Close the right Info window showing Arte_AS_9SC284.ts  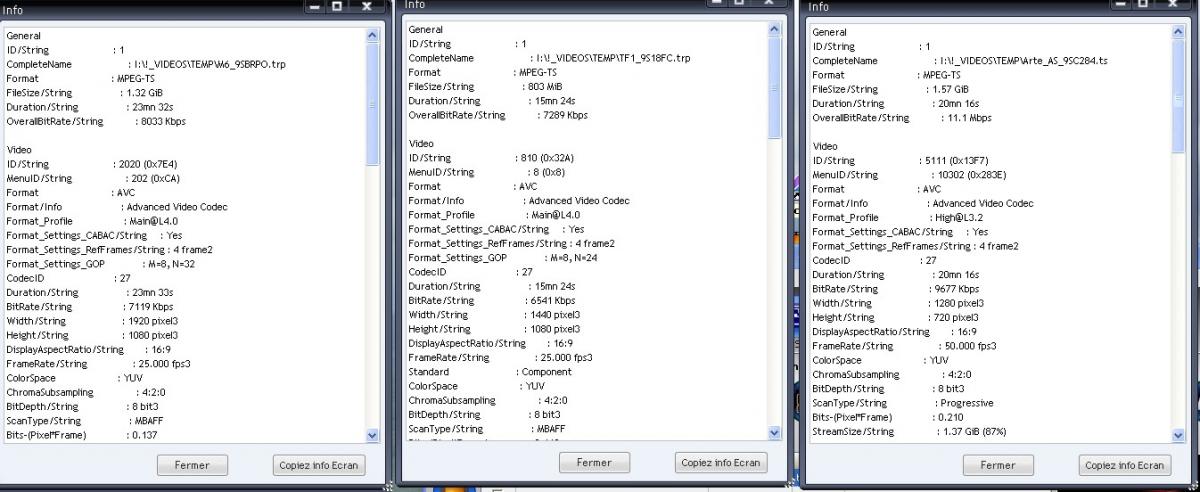[x=1171, y=6]
